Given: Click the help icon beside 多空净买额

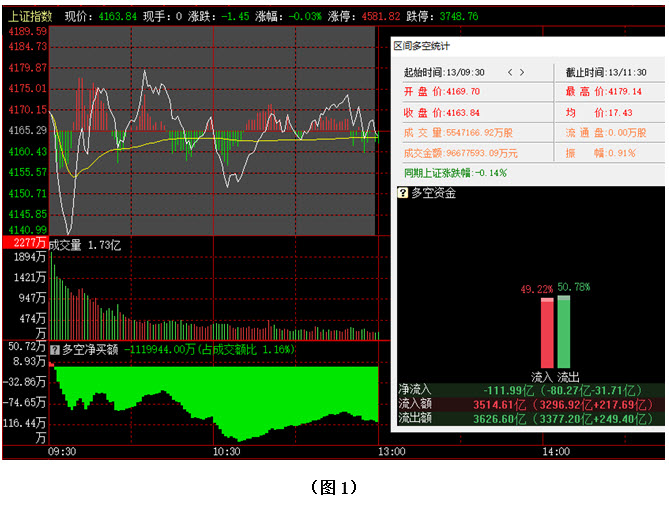Looking at the screenshot, I should point(55,349).
